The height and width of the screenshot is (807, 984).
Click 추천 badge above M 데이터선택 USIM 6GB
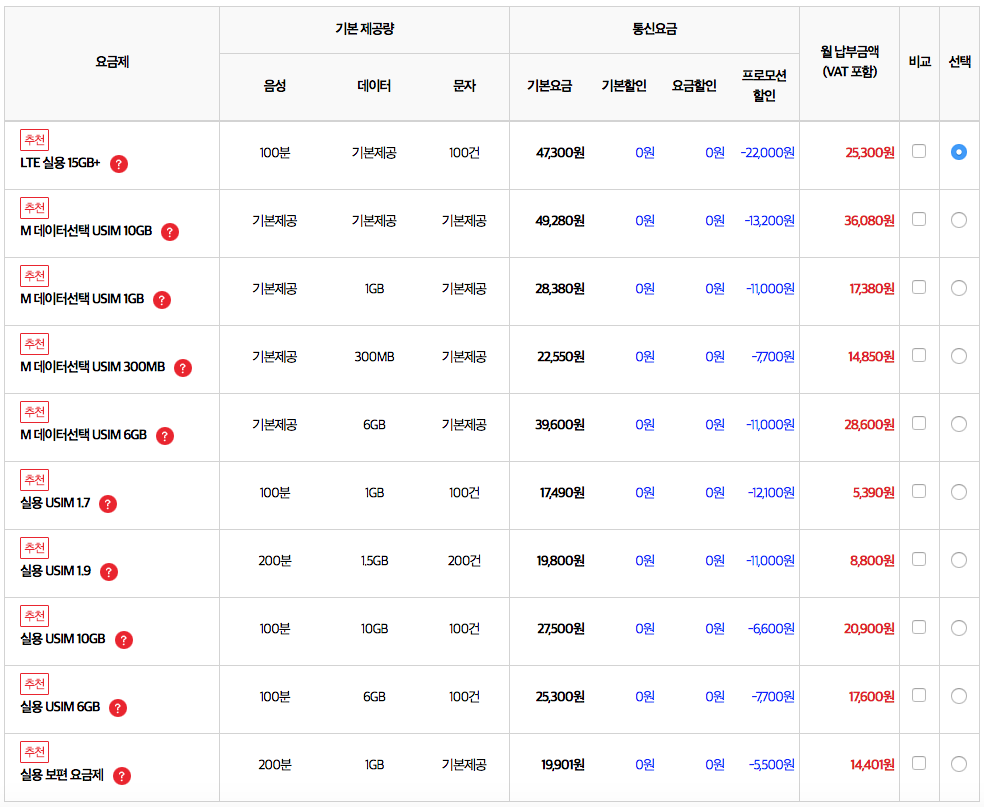35,412
